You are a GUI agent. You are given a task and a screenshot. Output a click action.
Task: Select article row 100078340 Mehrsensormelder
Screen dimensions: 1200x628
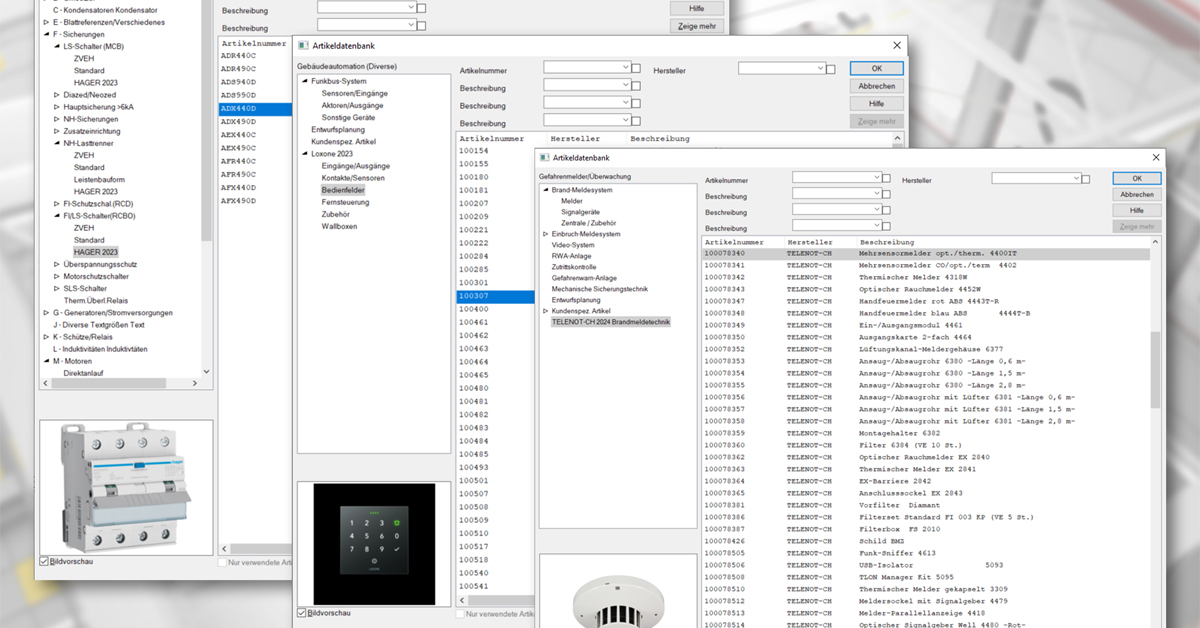click(927, 254)
